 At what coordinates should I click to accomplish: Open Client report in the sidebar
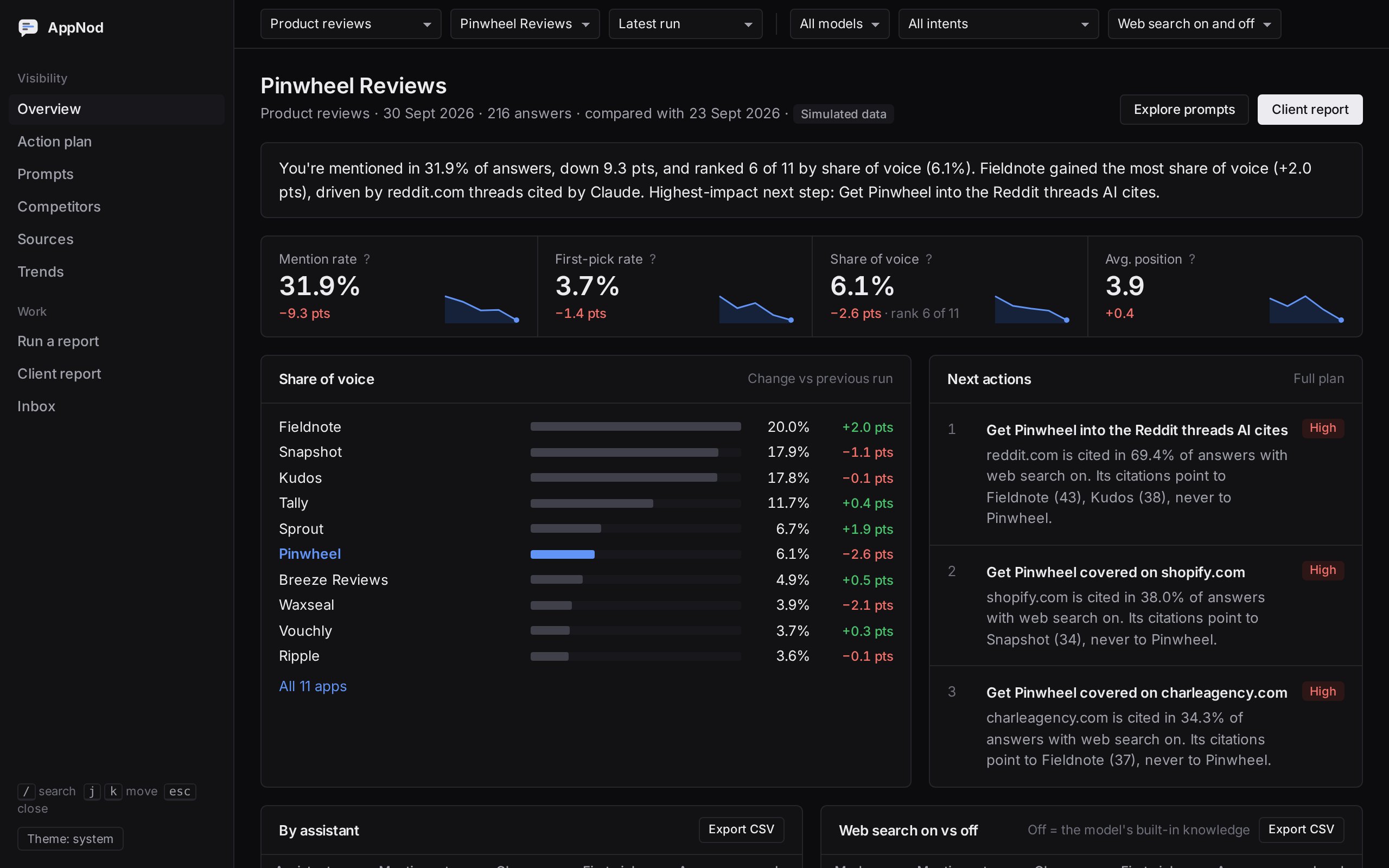(x=117, y=374)
